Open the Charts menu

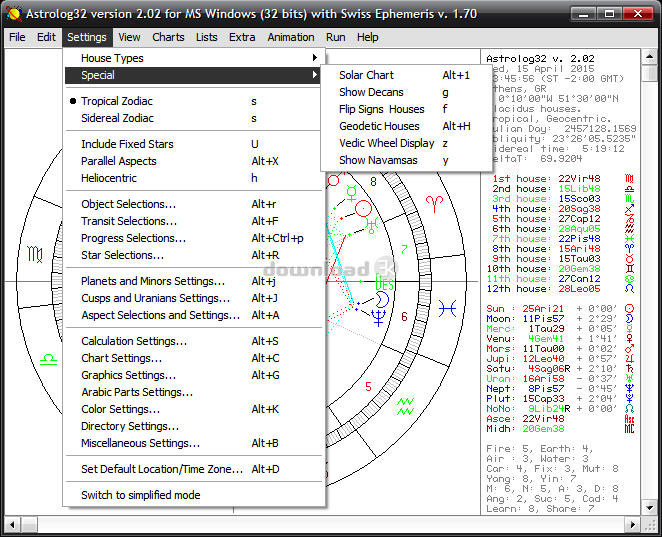168,37
